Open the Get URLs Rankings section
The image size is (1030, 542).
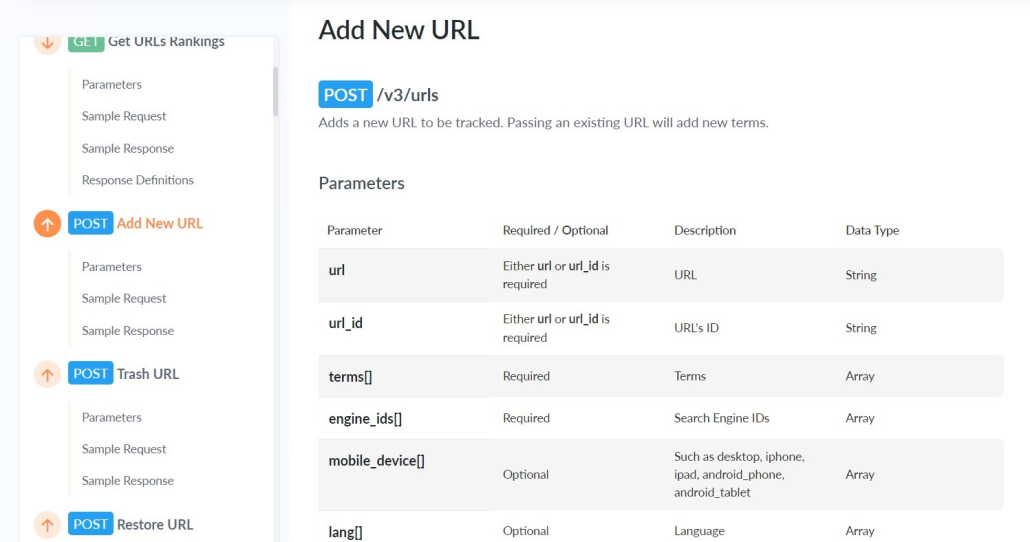coord(166,41)
